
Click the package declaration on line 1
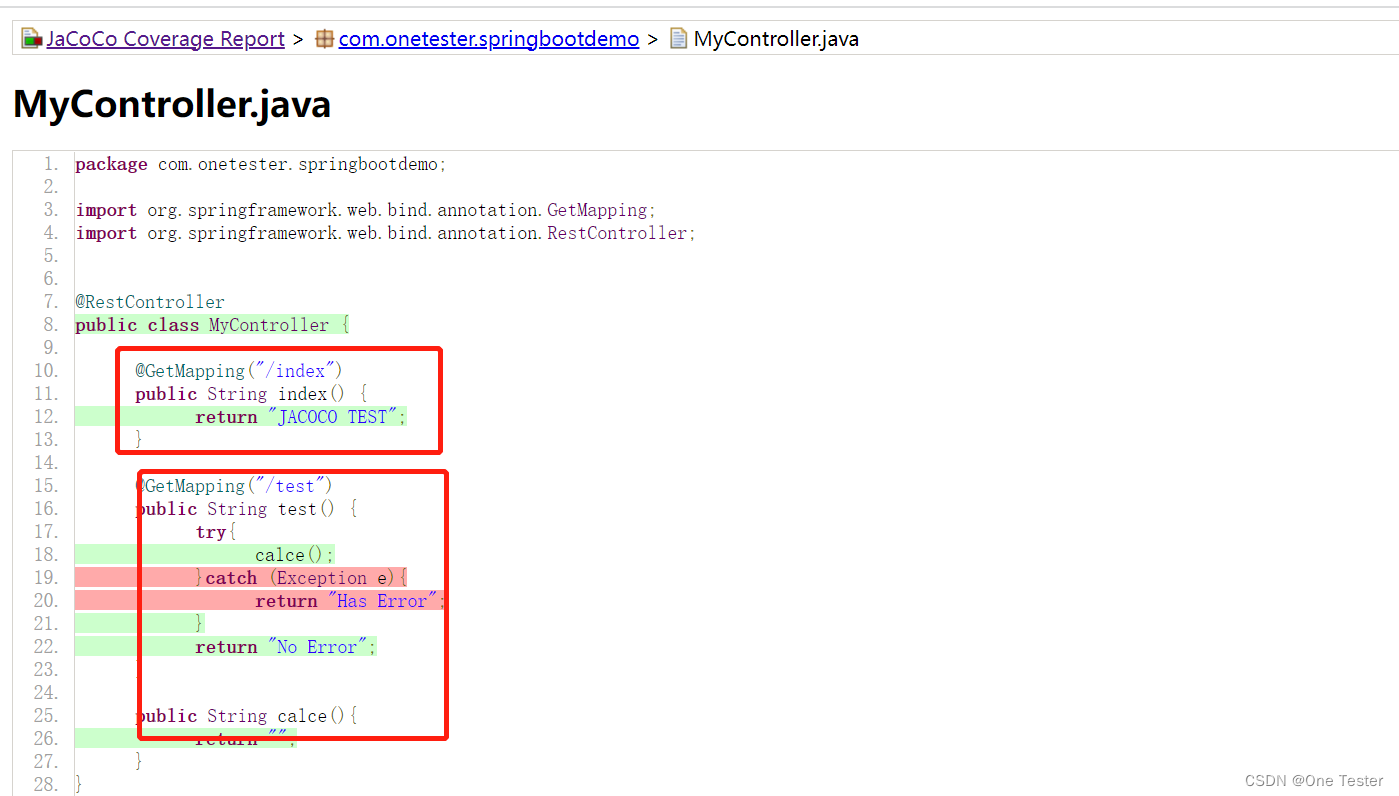coord(261,164)
